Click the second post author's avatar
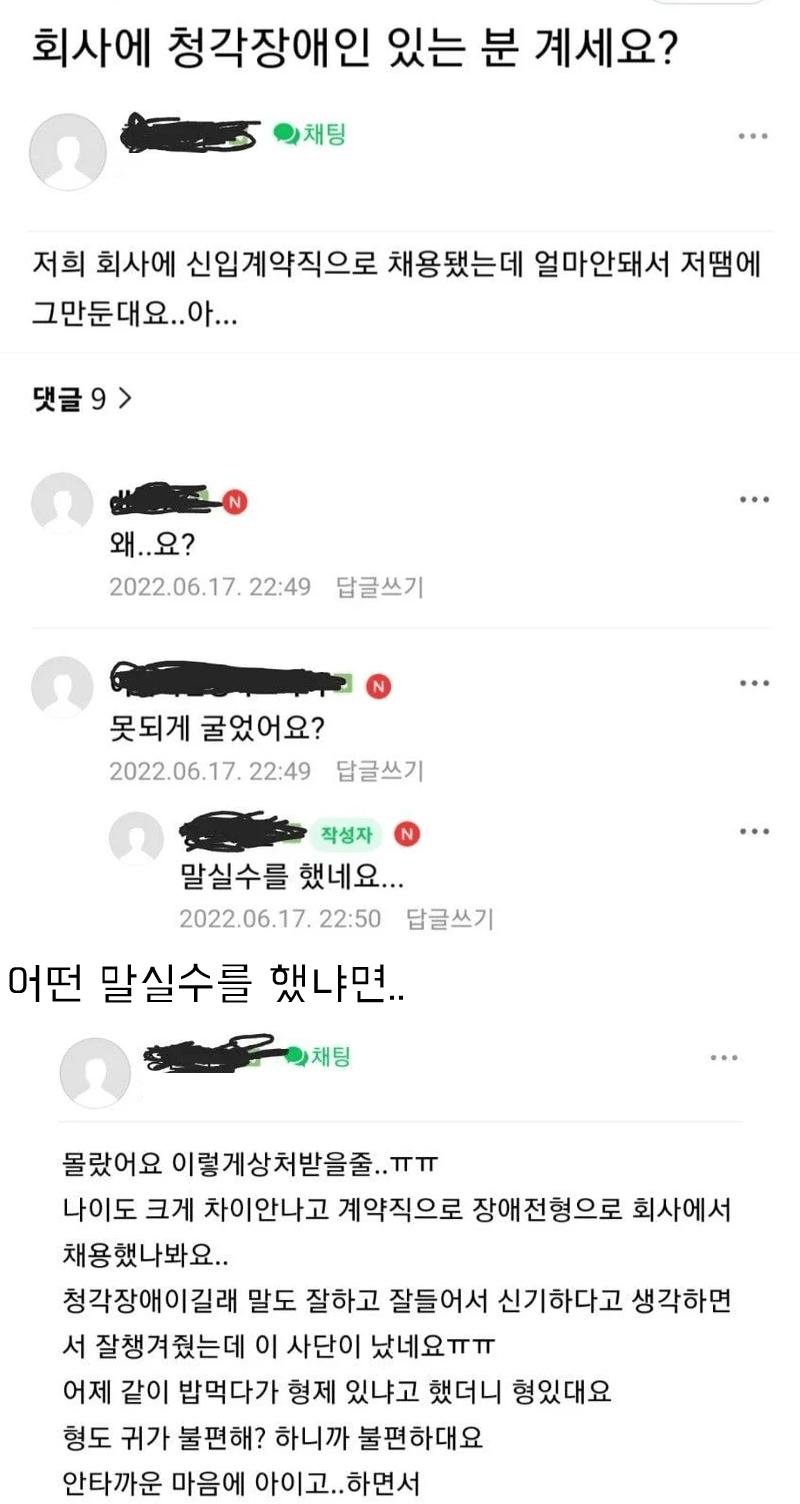Screen dimensions: 800x1504 tap(95, 1073)
